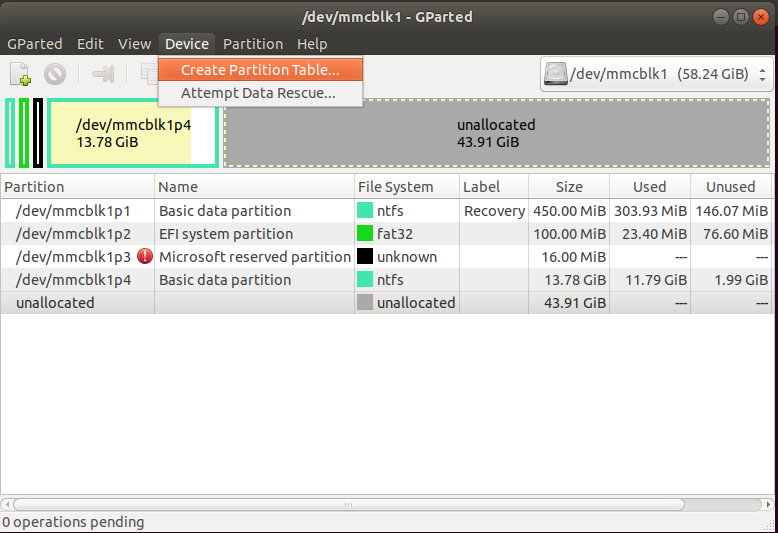Minimize the GParted window
The height and width of the screenshot is (533, 778).
point(720,17)
